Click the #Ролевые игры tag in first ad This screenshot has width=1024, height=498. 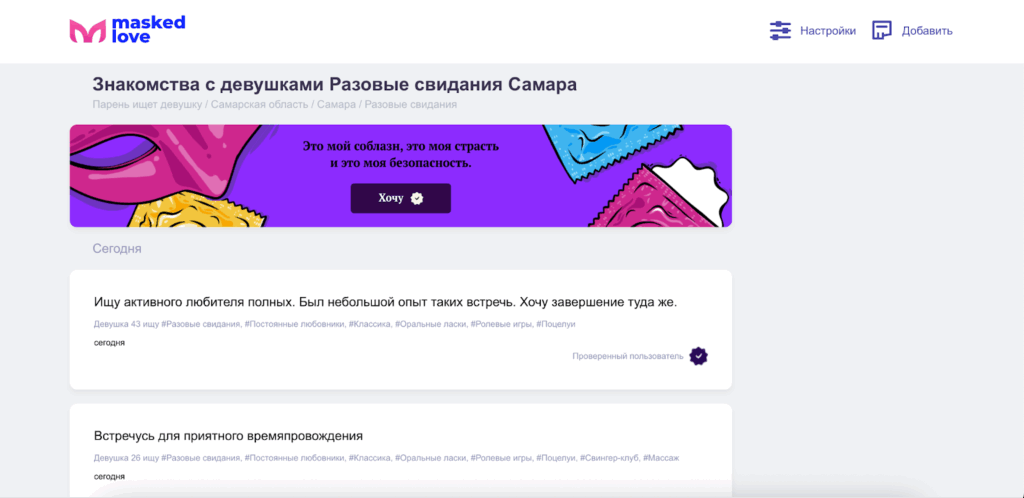(501, 324)
